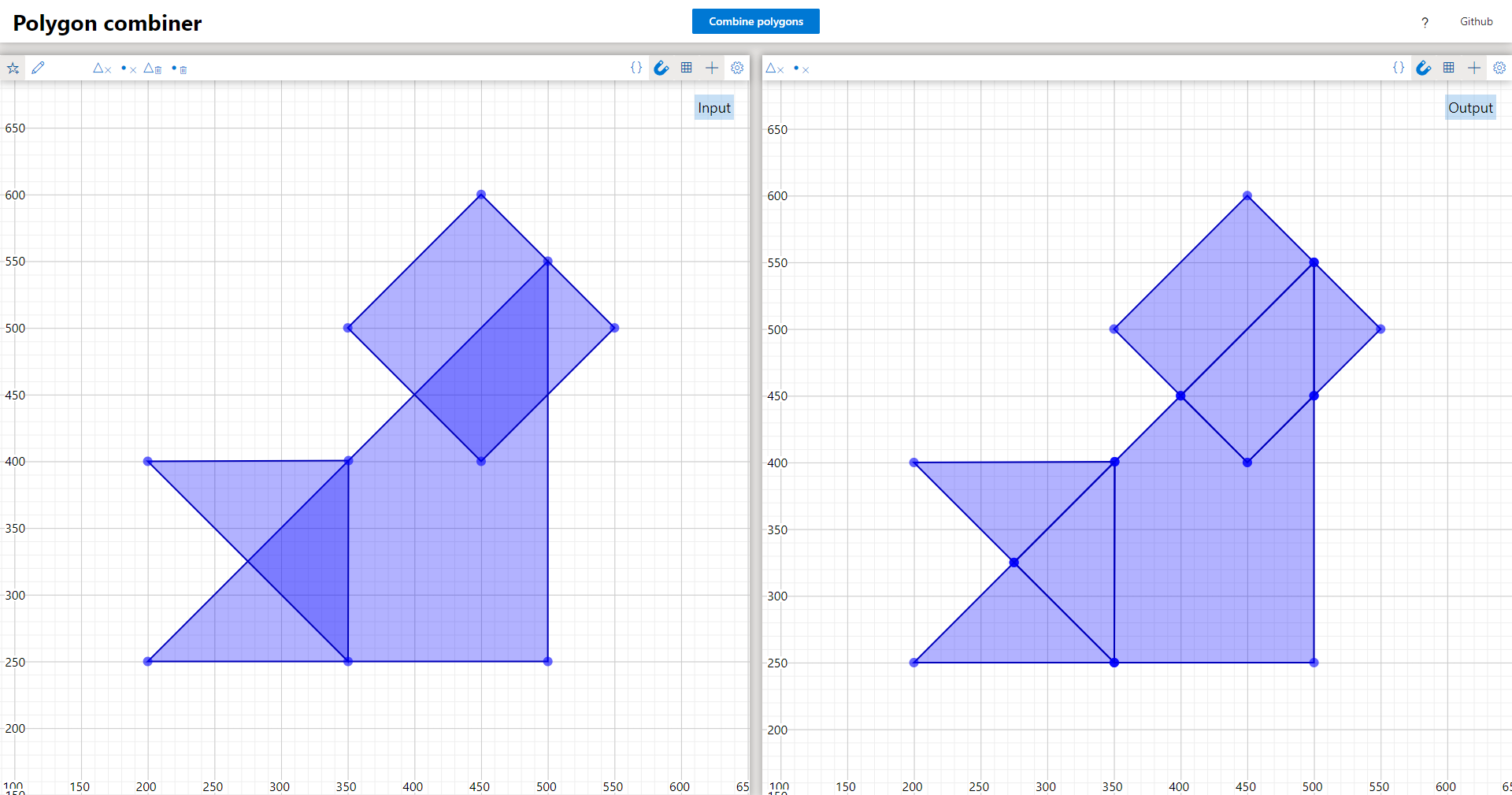Image resolution: width=1512 pixels, height=795 pixels.
Task: Click the plus crosshair icon in Output toolbar
Action: (1474, 68)
